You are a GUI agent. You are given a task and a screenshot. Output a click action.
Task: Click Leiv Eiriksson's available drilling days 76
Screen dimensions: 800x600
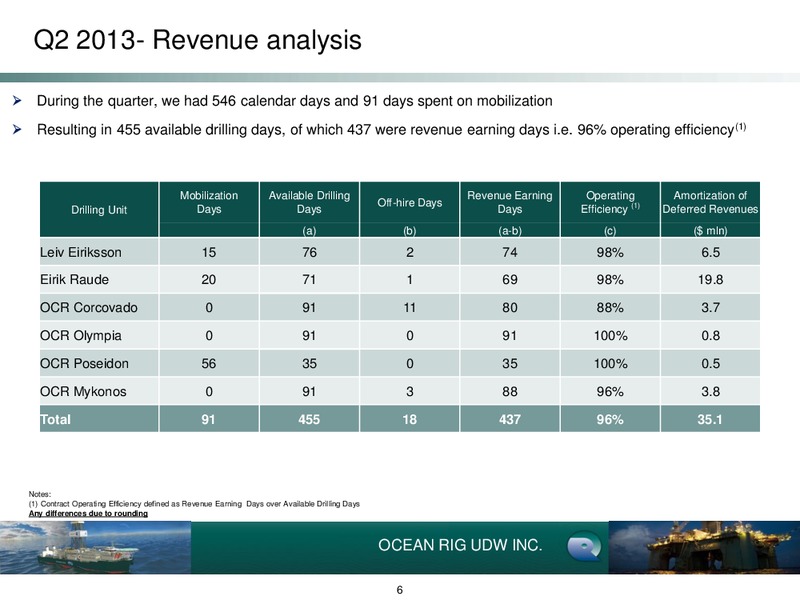point(309,253)
